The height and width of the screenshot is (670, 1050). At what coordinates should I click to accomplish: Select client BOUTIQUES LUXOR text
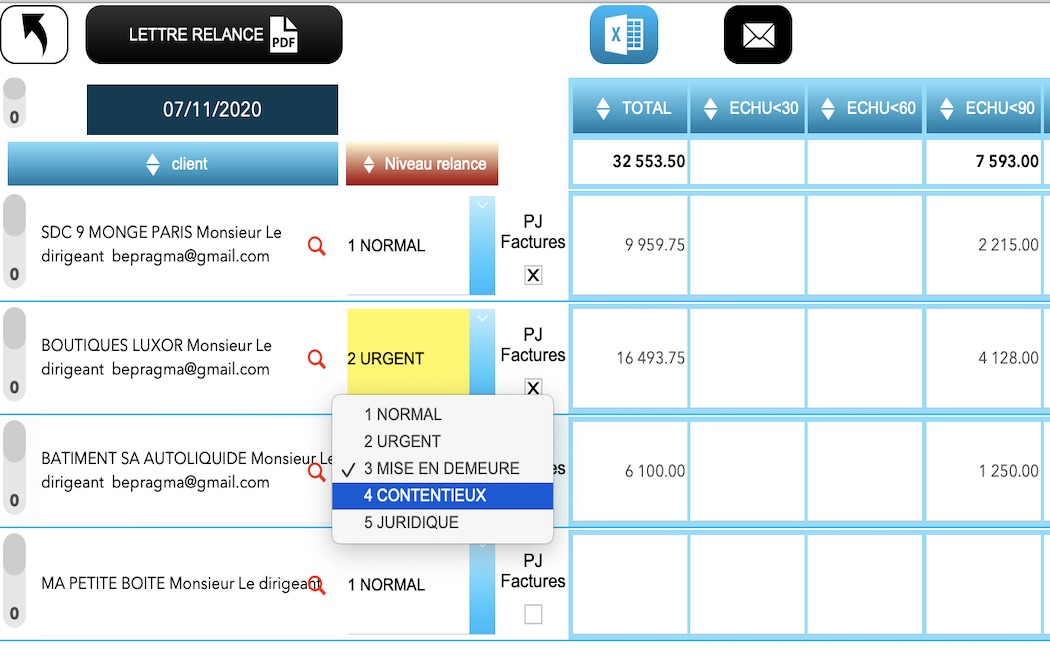pyautogui.click(x=157, y=357)
